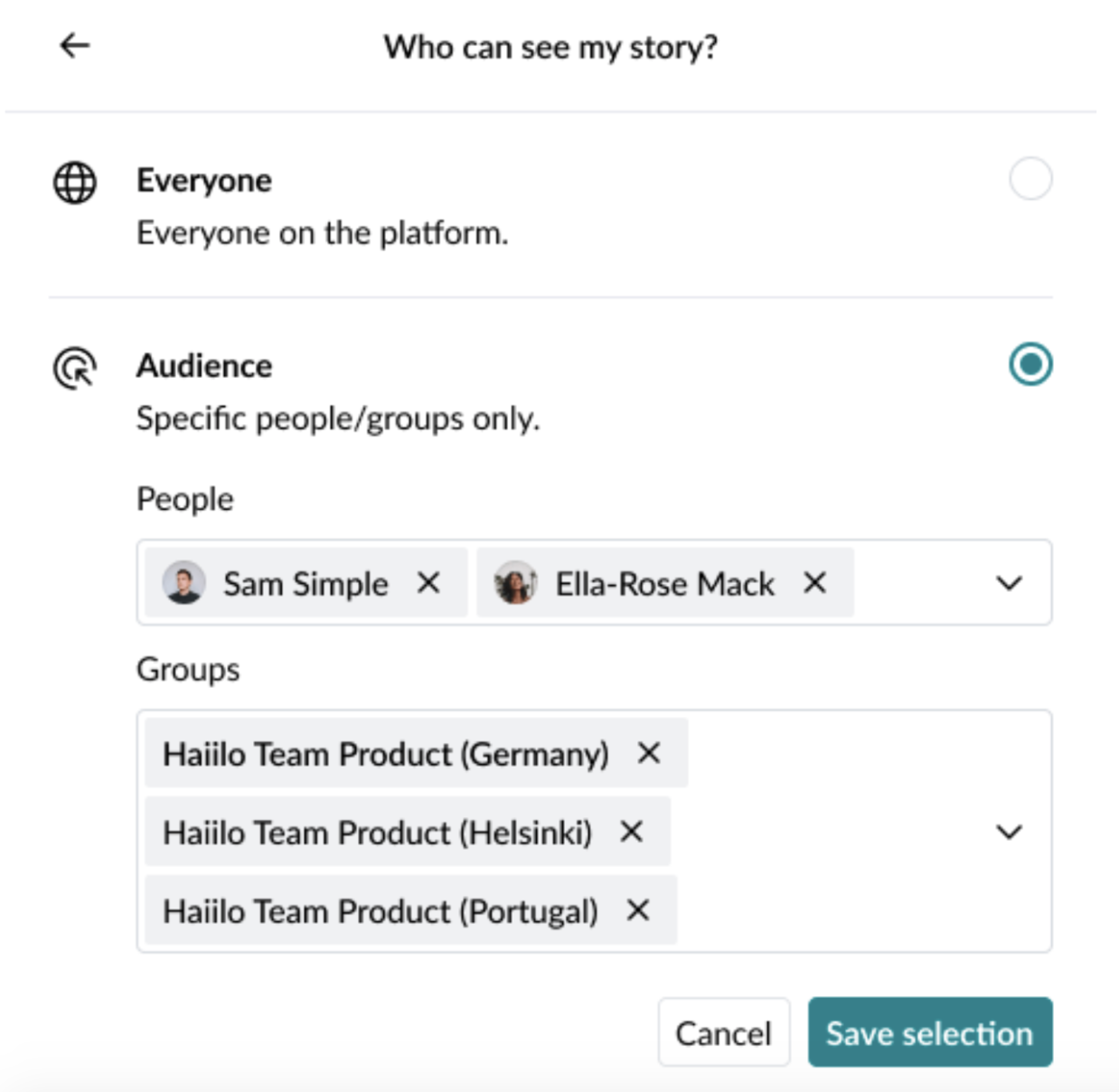The width and height of the screenshot is (1119, 1092).
Task: Click Ella-Rose Mack's avatar thumbnail
Action: pyautogui.click(x=515, y=583)
